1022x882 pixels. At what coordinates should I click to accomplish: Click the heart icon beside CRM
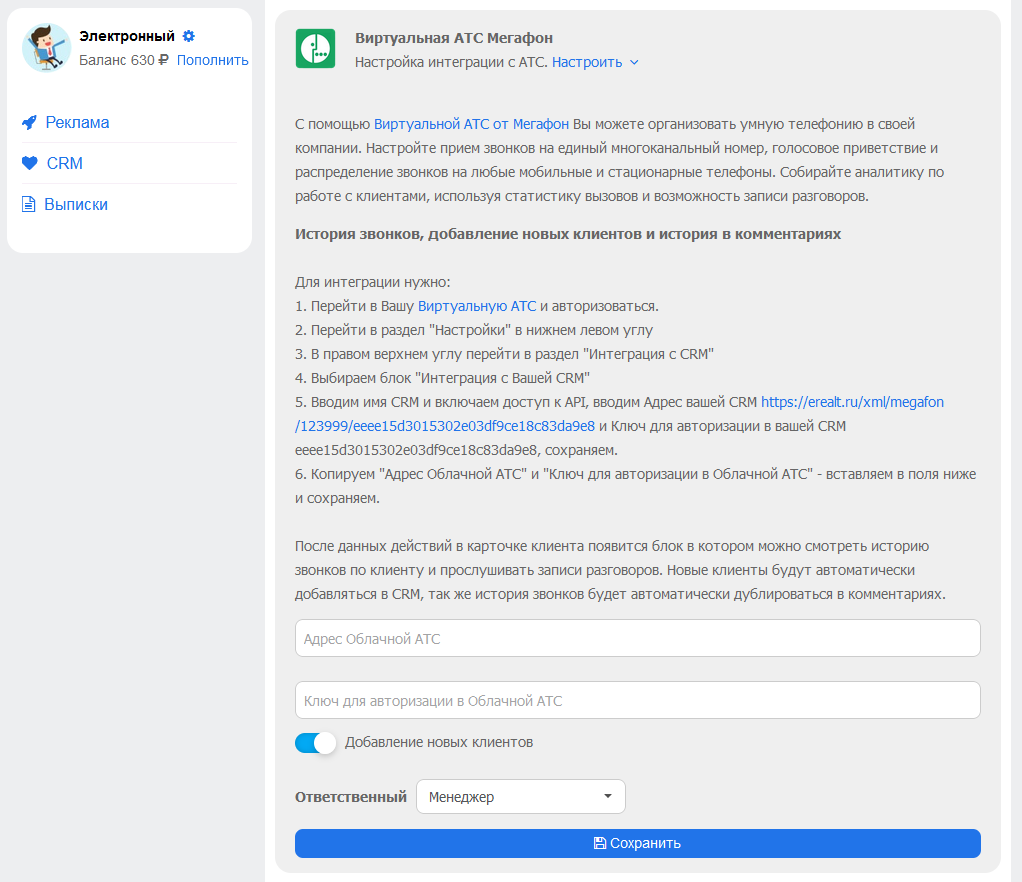click(x=29, y=163)
